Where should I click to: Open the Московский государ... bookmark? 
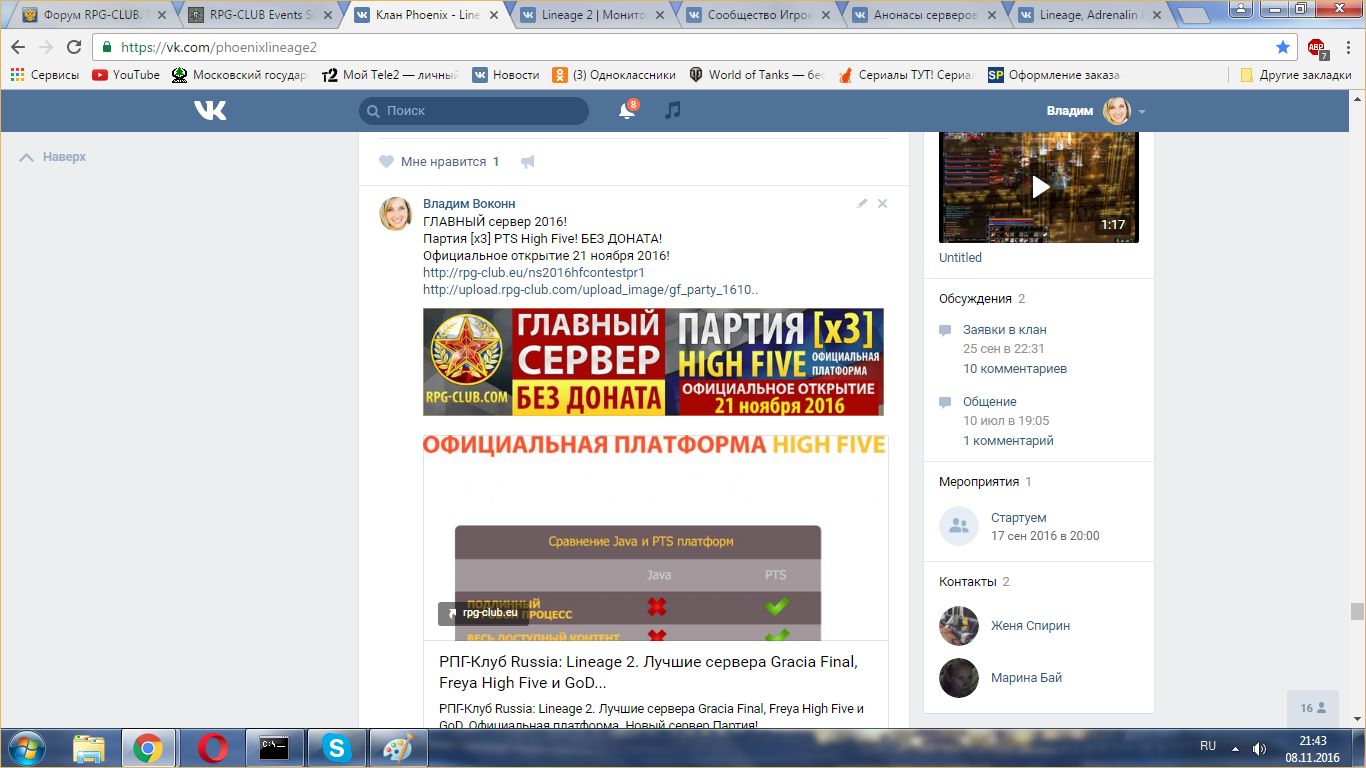(240, 75)
